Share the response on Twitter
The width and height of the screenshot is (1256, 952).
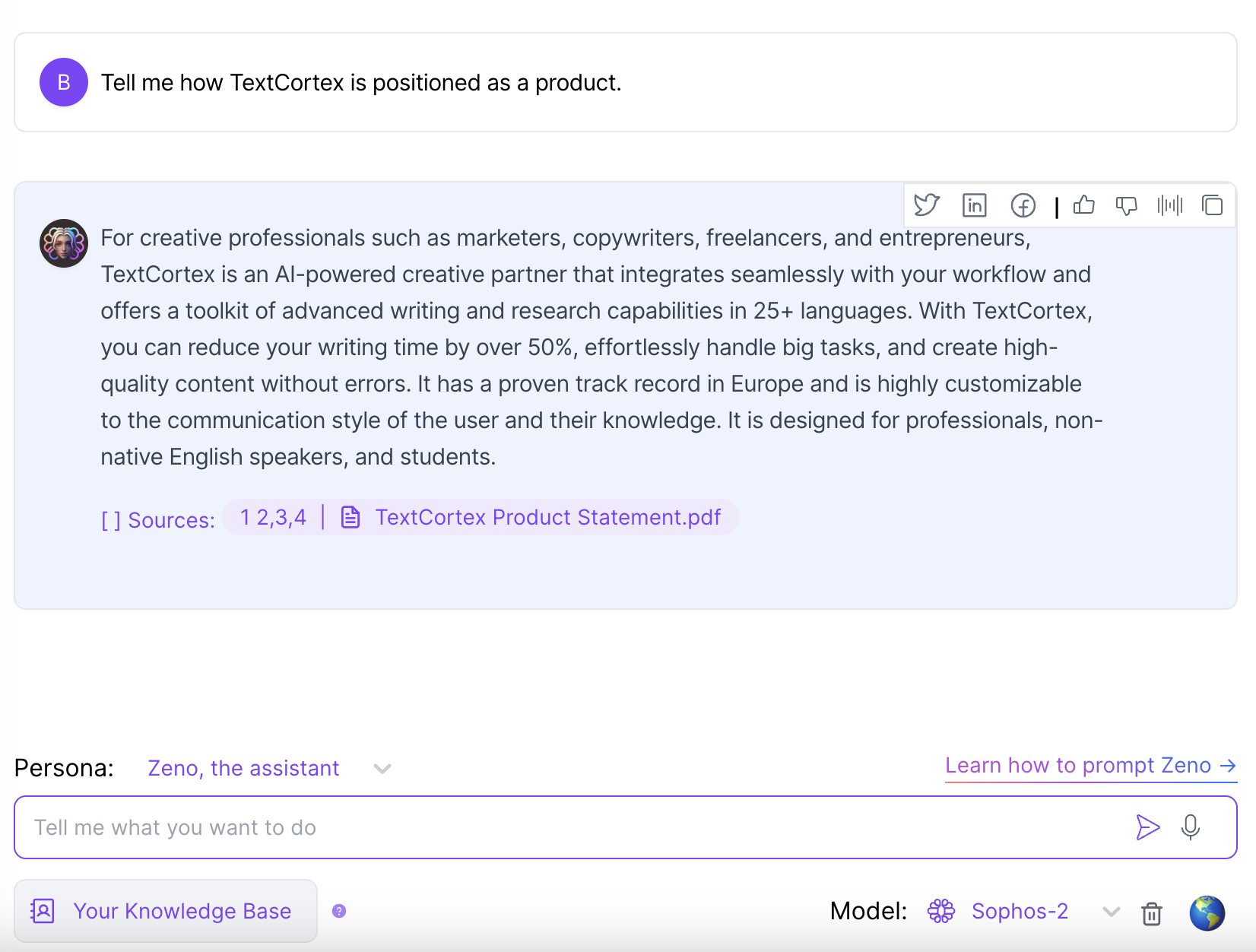(927, 205)
